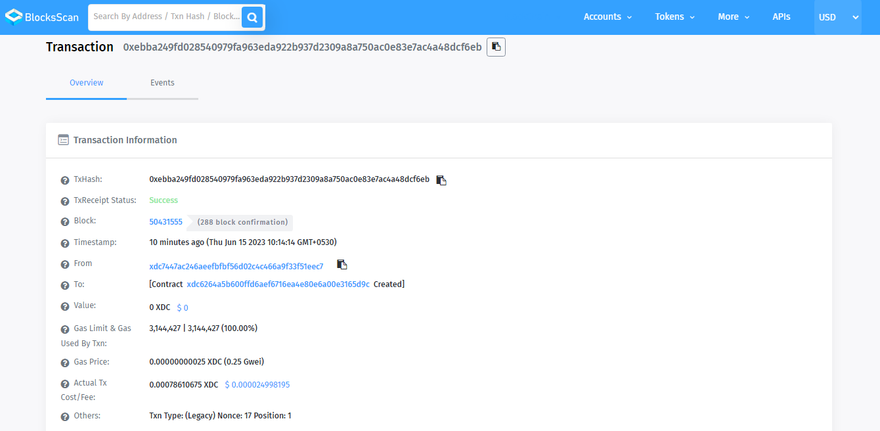This screenshot has height=431, width=880.
Task: Open the APIs menu item
Action: 781,17
